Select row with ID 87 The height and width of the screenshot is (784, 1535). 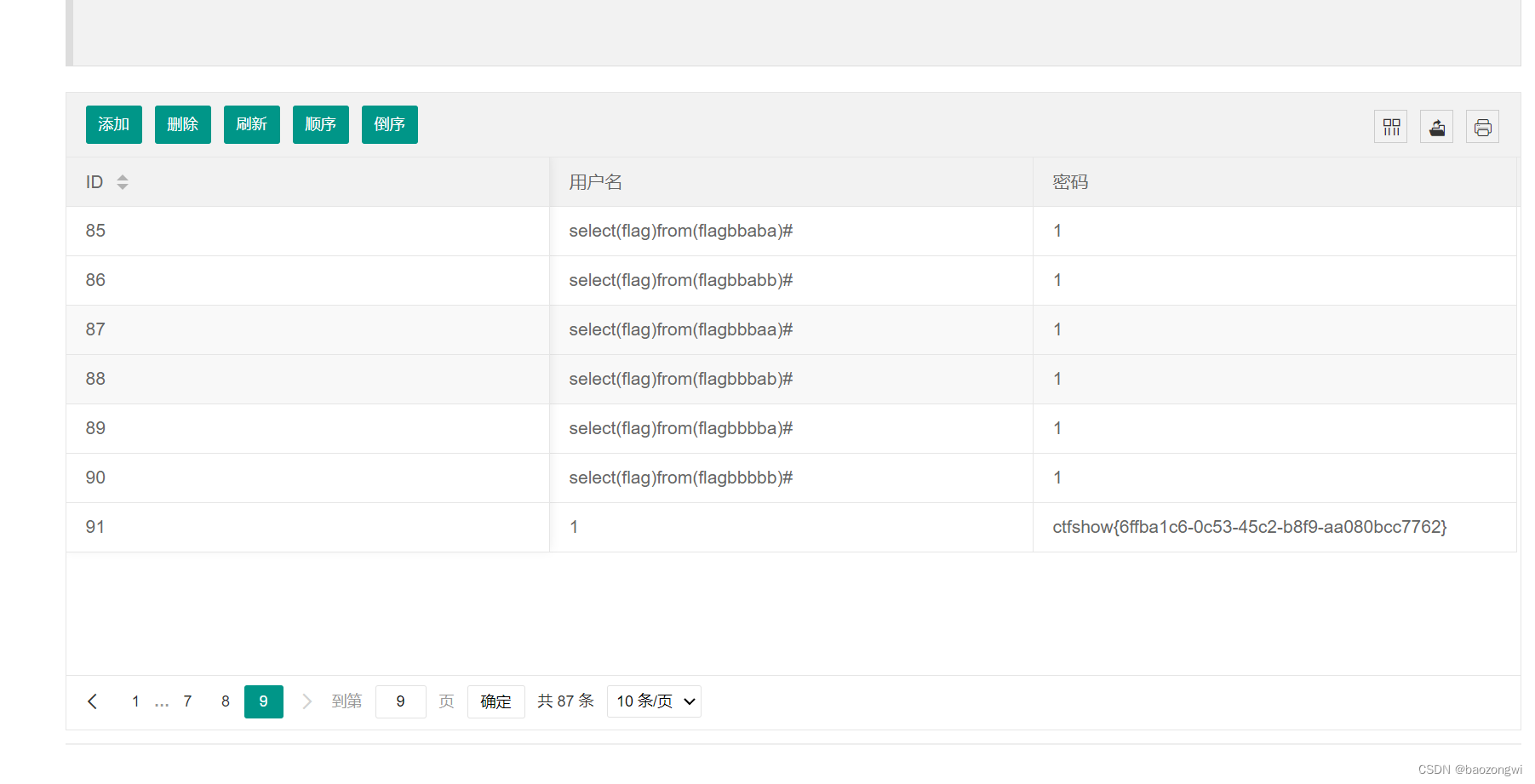(791, 330)
